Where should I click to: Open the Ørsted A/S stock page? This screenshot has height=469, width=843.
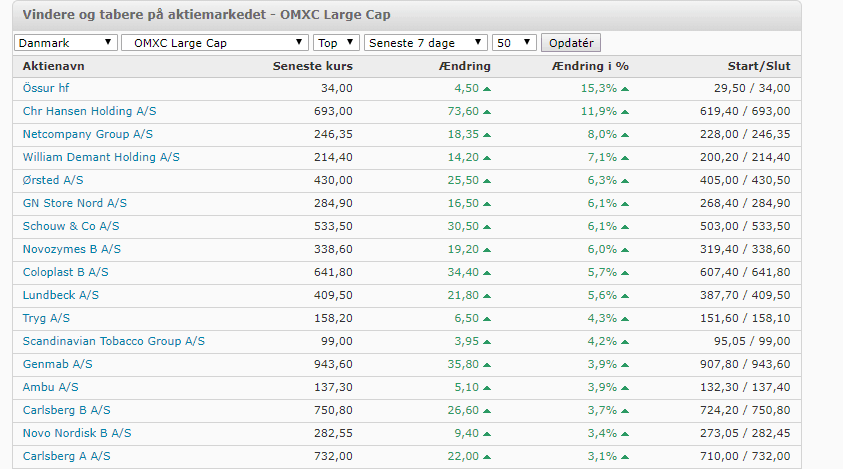54,180
